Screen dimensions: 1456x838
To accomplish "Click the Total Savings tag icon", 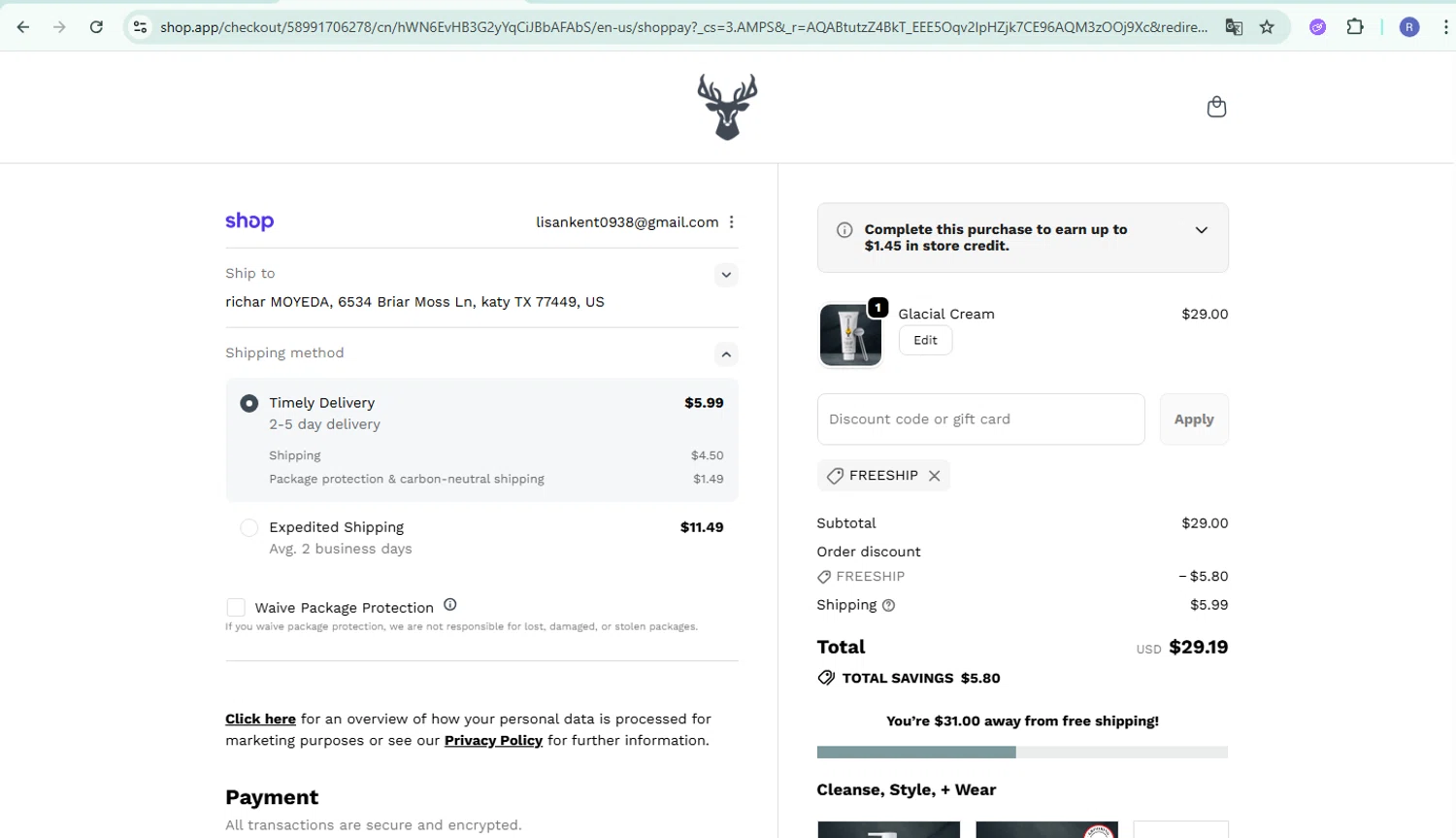I will [x=826, y=678].
